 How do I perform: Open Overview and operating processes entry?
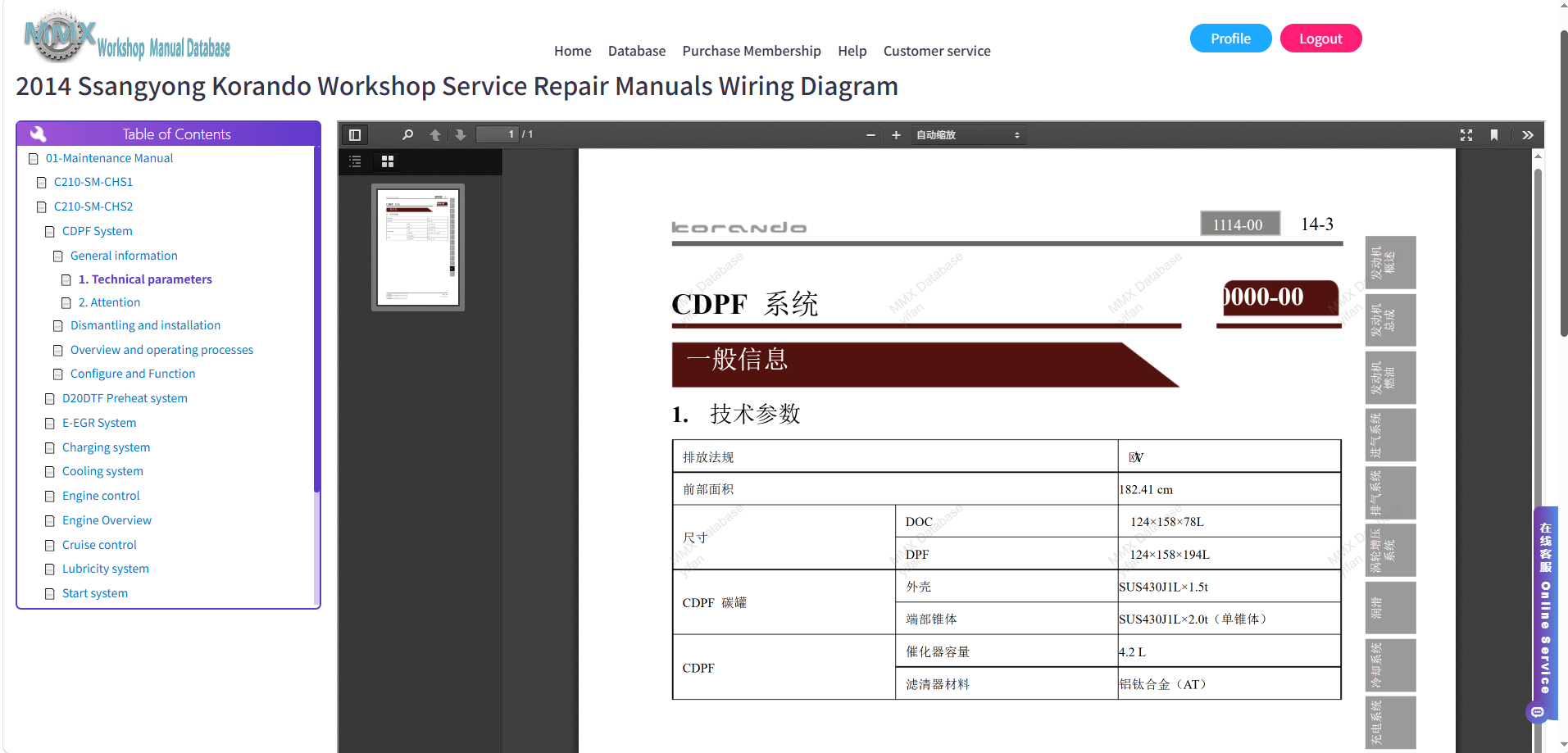(x=161, y=350)
